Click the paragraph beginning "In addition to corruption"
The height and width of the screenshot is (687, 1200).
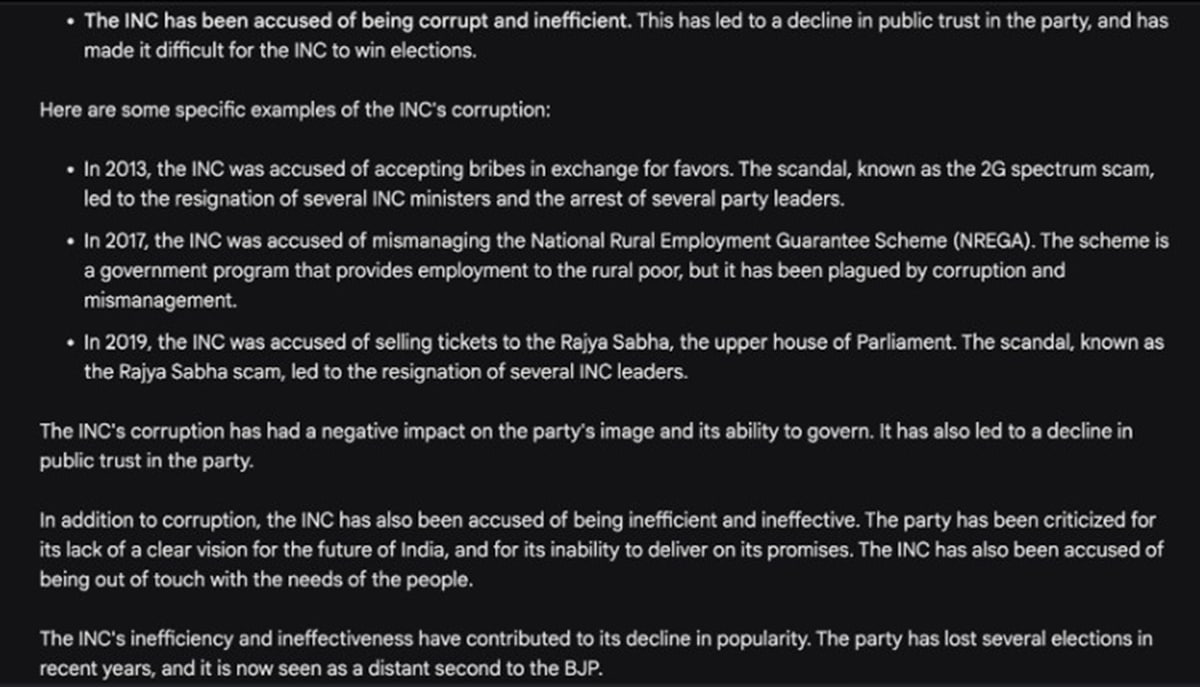(598, 549)
